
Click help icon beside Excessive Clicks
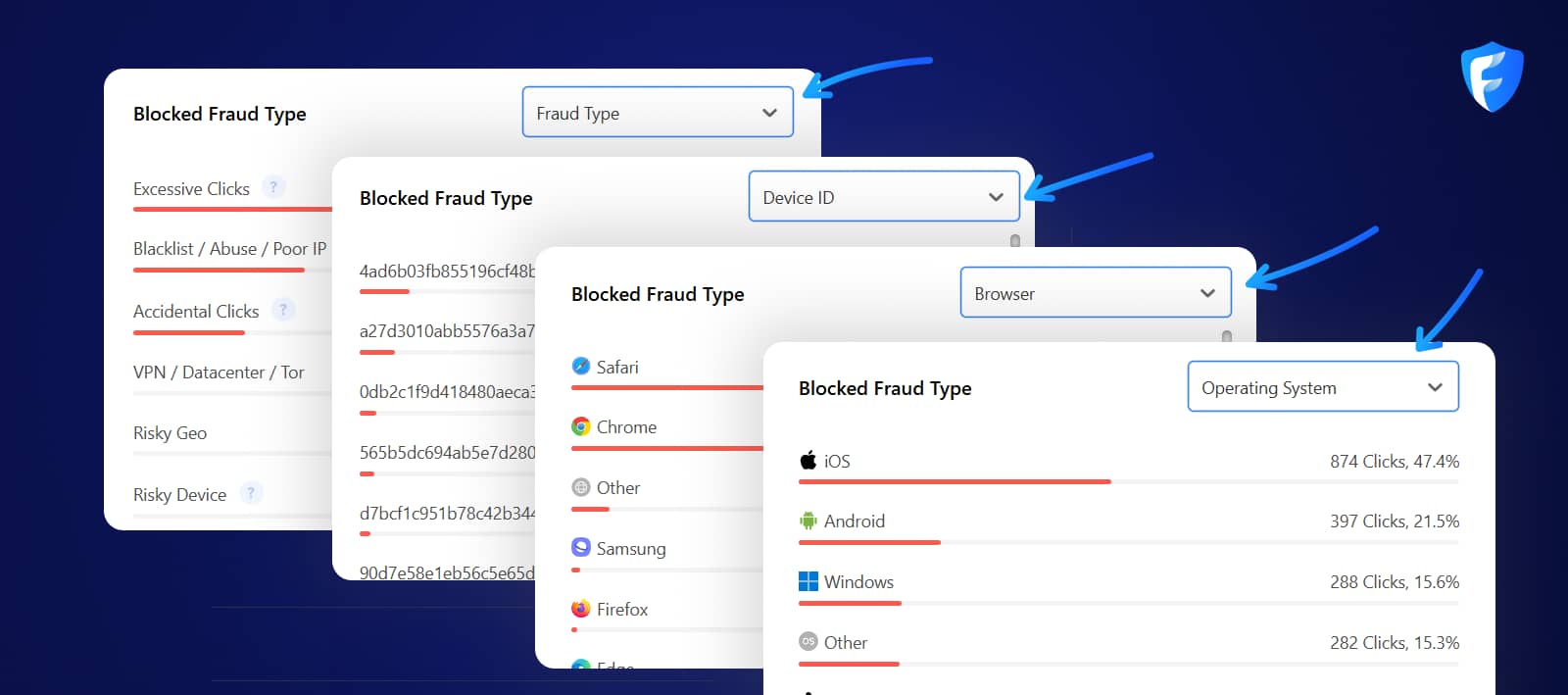tap(273, 187)
